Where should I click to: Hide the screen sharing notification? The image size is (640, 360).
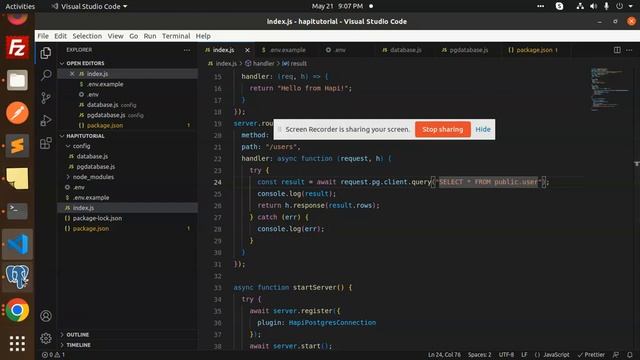click(483, 129)
